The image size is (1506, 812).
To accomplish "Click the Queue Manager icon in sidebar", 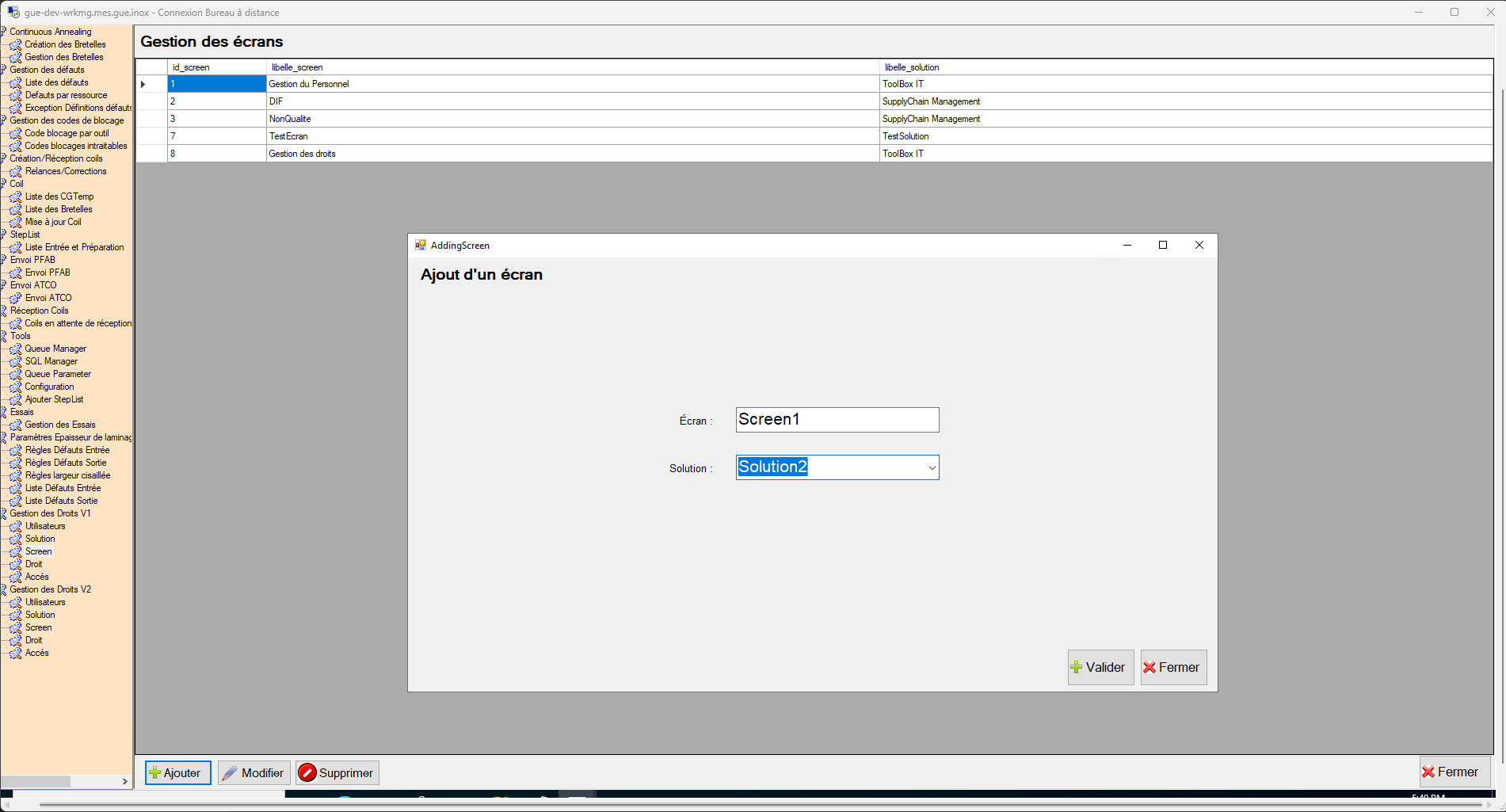I will (15, 349).
